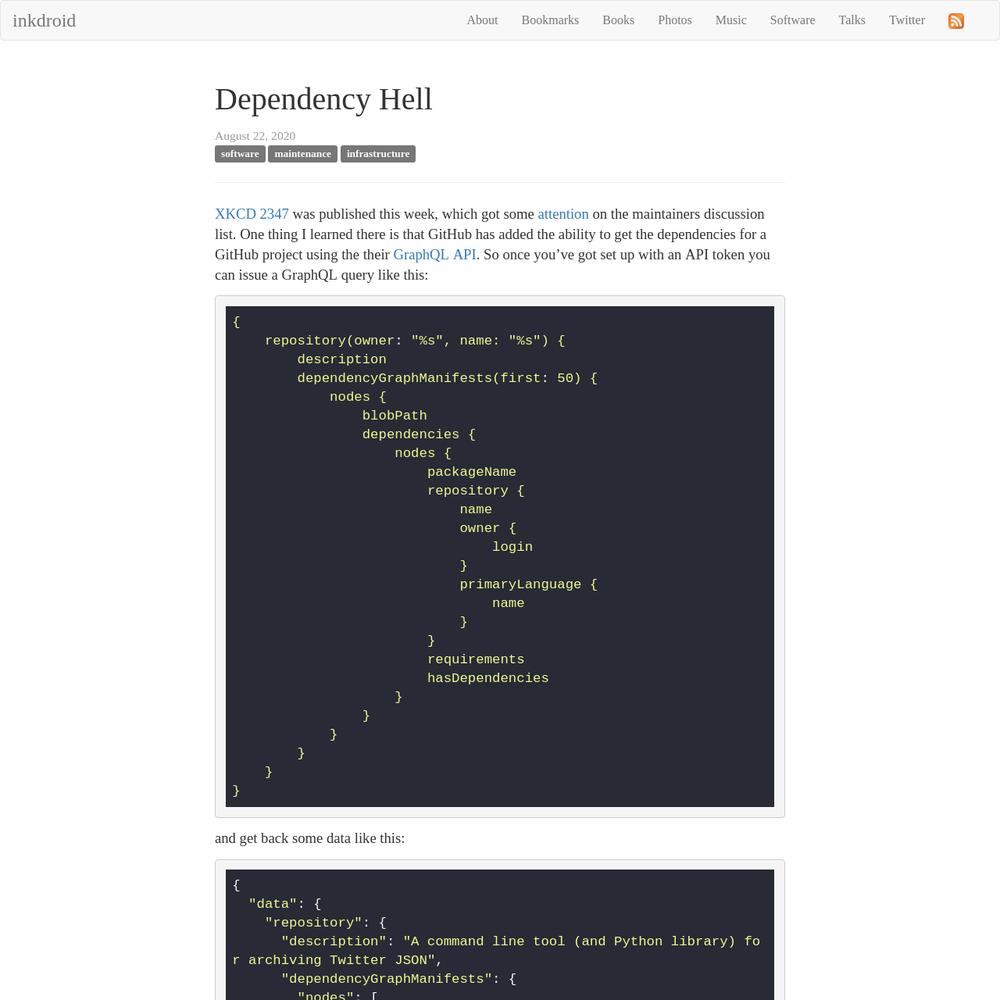Follow the GraphQL API link
The width and height of the screenshot is (1000, 1000).
(434, 255)
